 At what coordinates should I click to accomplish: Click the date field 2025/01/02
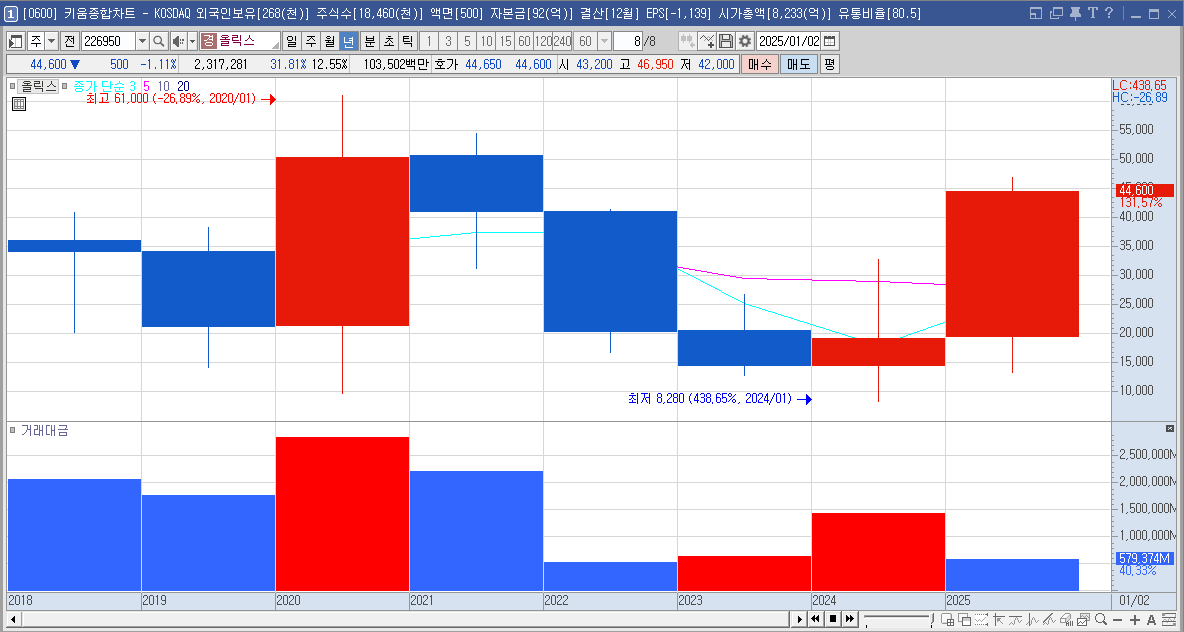(788, 41)
